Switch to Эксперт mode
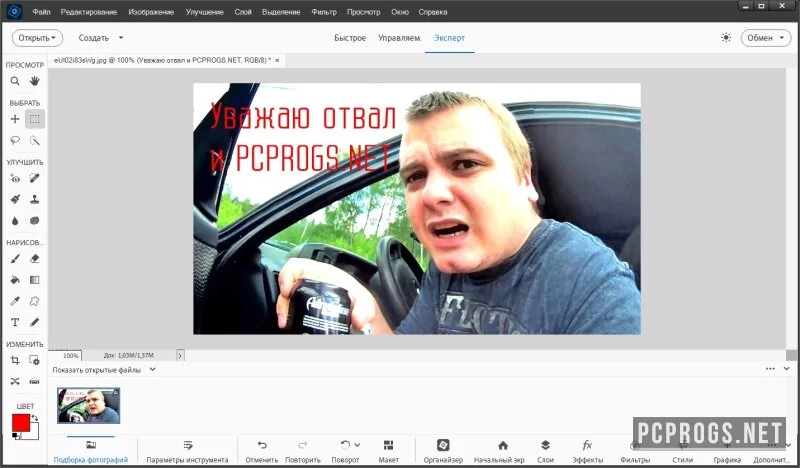Viewport: 800px width, 468px height. pos(449,38)
